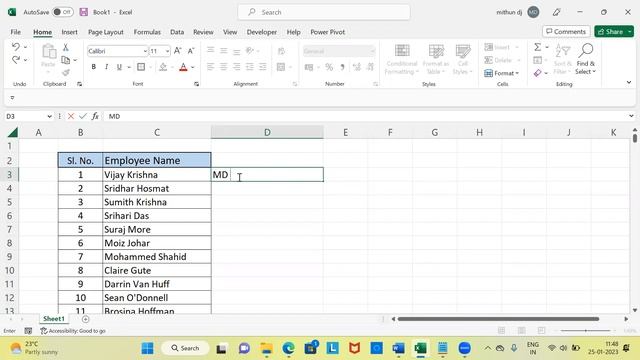Select the Sheet1 tab

[x=54, y=319]
